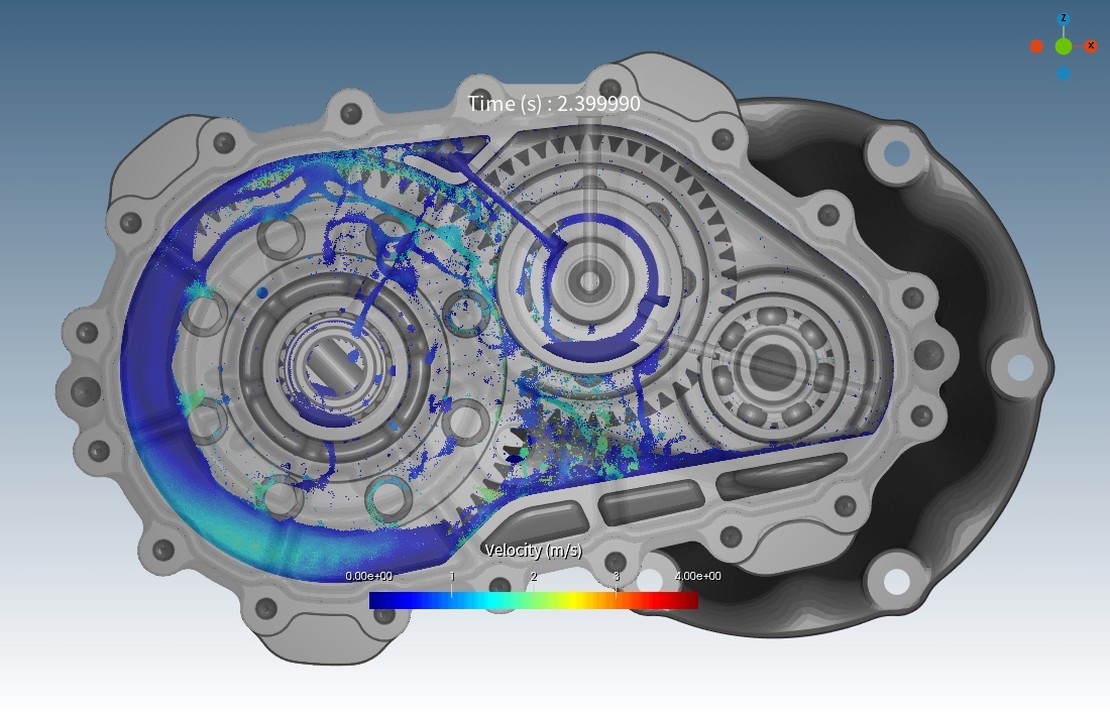Click the unlabeled red handle on the gizmo's left
Screen dimensions: 1110x717
(x=1037, y=46)
